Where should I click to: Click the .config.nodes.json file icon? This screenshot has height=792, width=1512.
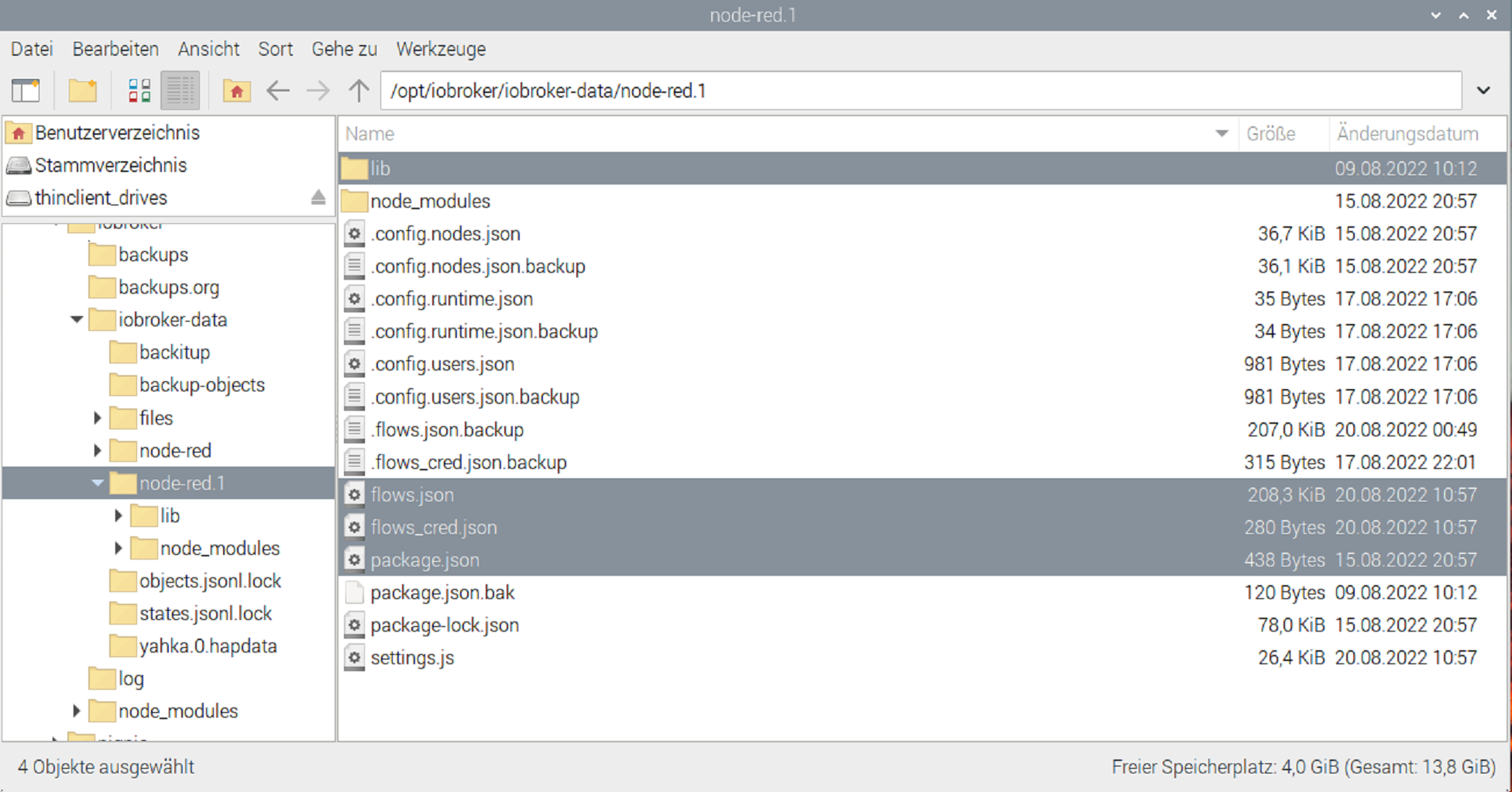pyautogui.click(x=355, y=233)
